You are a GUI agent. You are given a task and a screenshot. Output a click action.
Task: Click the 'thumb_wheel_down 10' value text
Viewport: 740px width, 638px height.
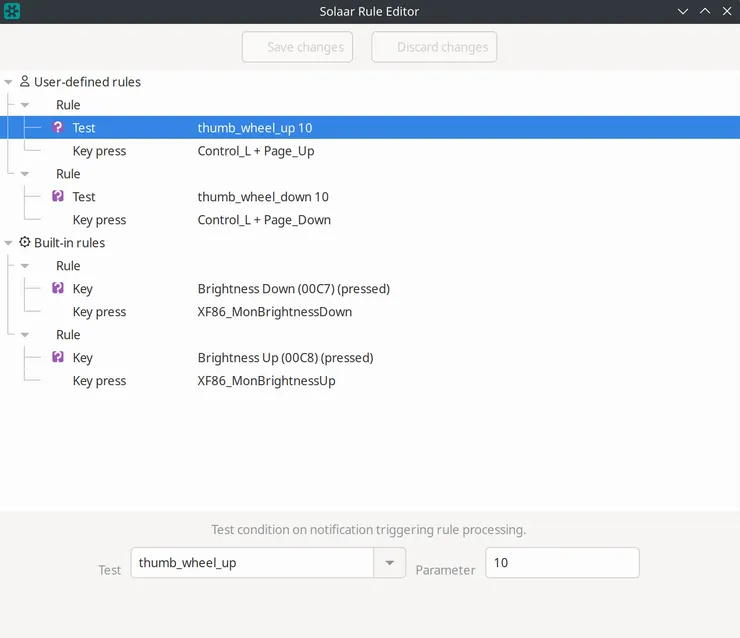pyautogui.click(x=263, y=197)
